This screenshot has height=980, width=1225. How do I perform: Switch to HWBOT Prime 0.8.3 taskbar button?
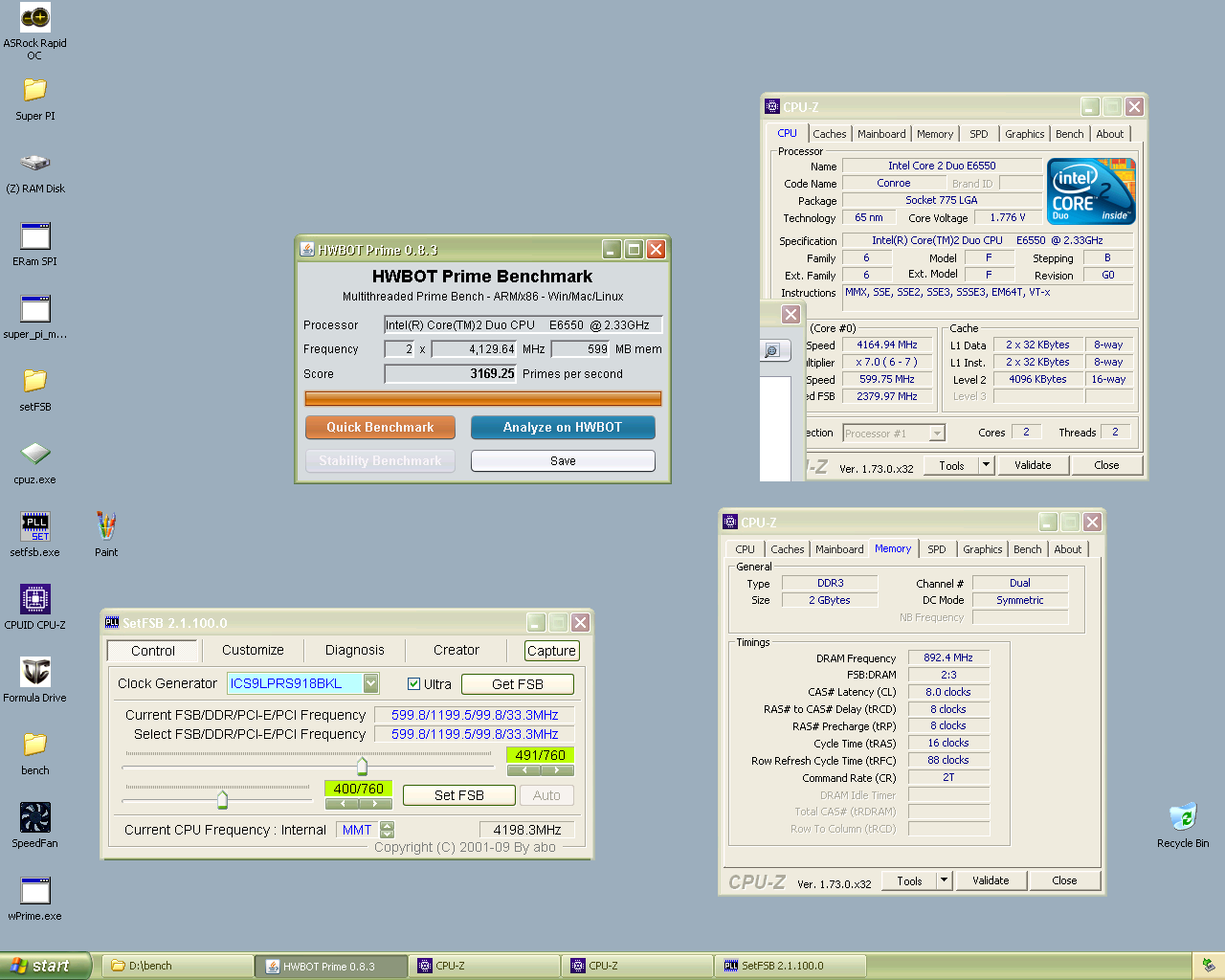pyautogui.click(x=330, y=966)
